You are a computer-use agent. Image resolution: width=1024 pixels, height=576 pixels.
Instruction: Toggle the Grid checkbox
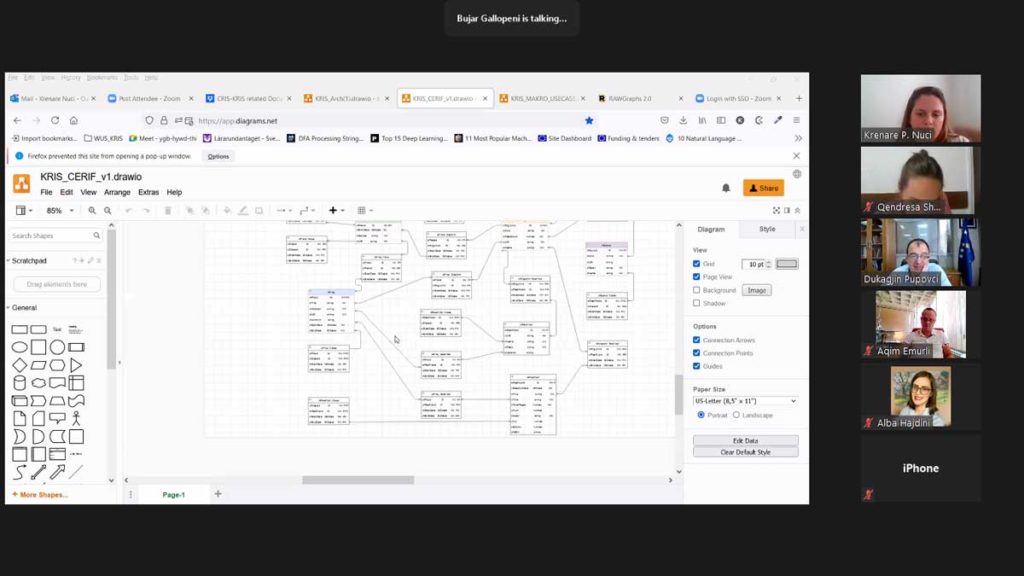click(697, 264)
